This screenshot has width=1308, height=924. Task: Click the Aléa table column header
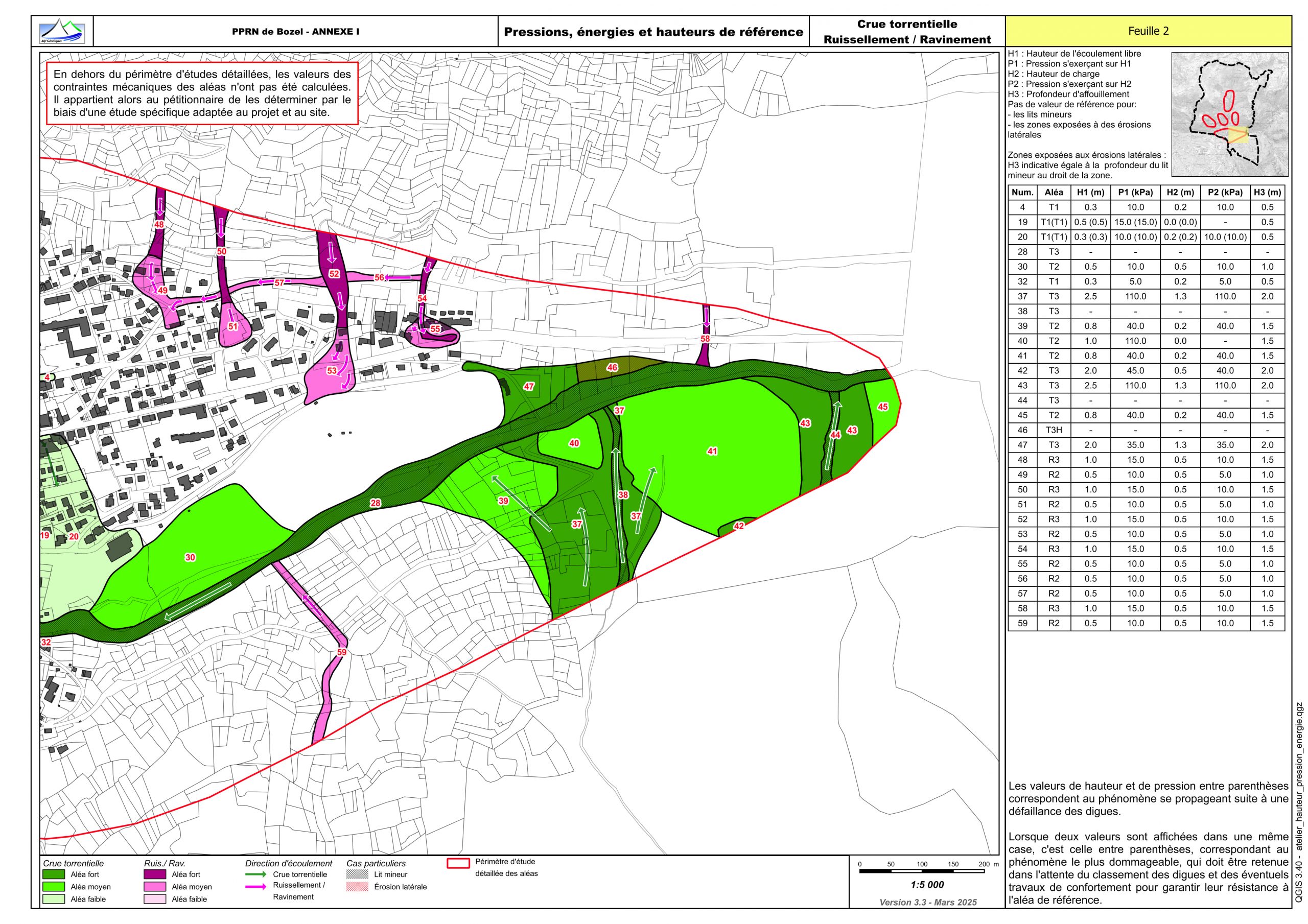pyautogui.click(x=1054, y=193)
